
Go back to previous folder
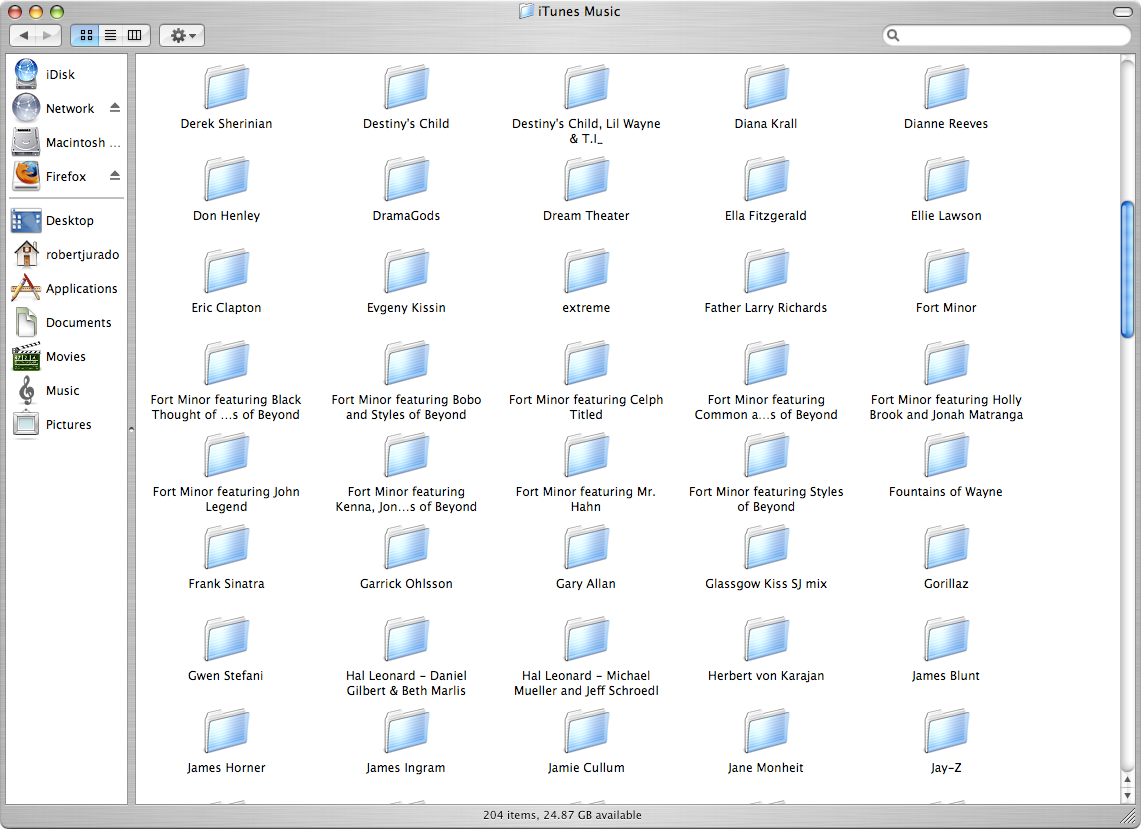[x=23, y=35]
